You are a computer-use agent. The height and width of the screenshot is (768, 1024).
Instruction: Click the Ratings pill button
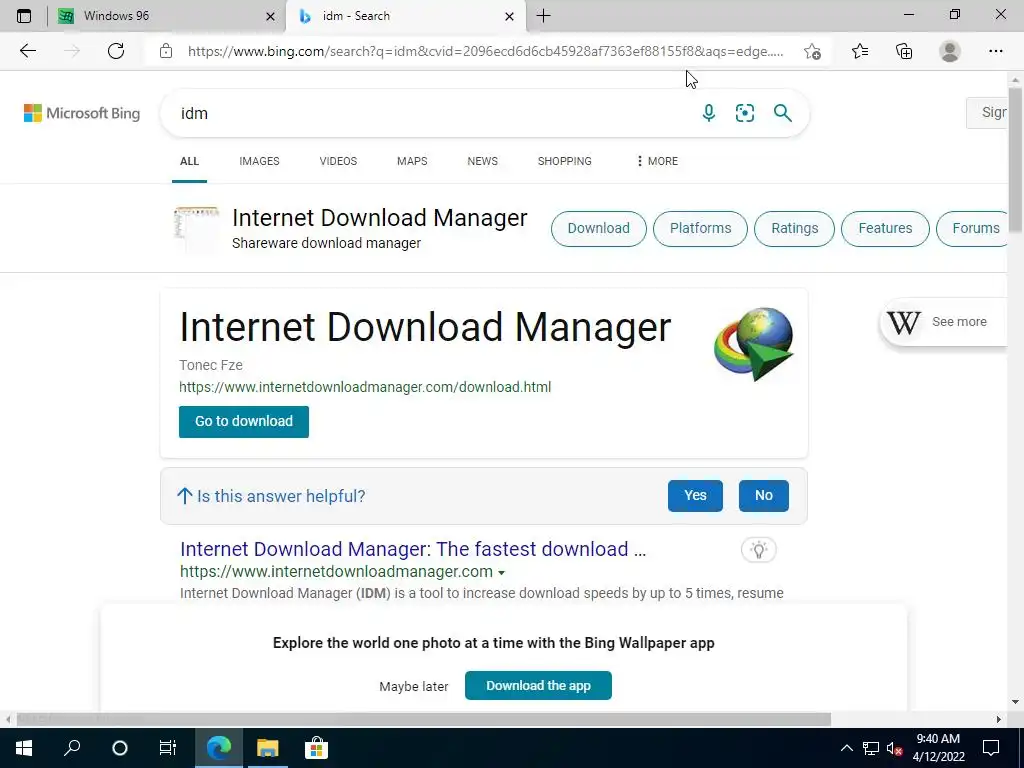tap(794, 229)
